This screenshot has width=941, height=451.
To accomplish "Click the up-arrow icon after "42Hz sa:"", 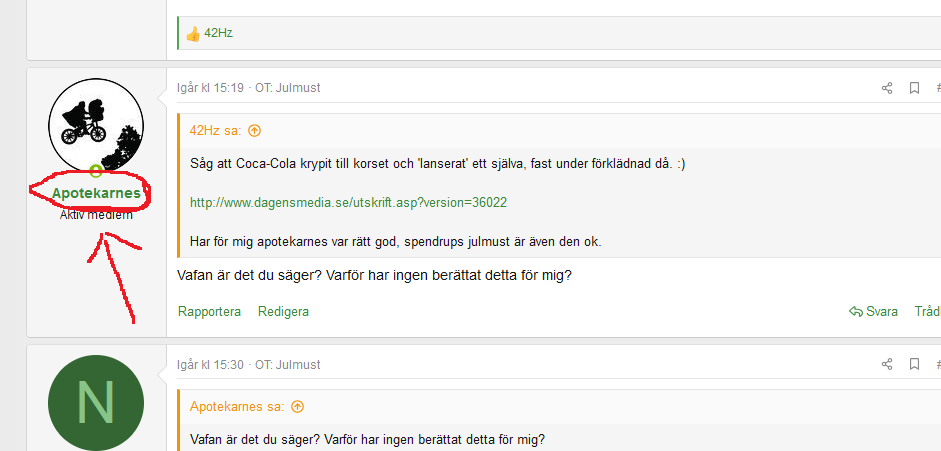I will coord(254,130).
